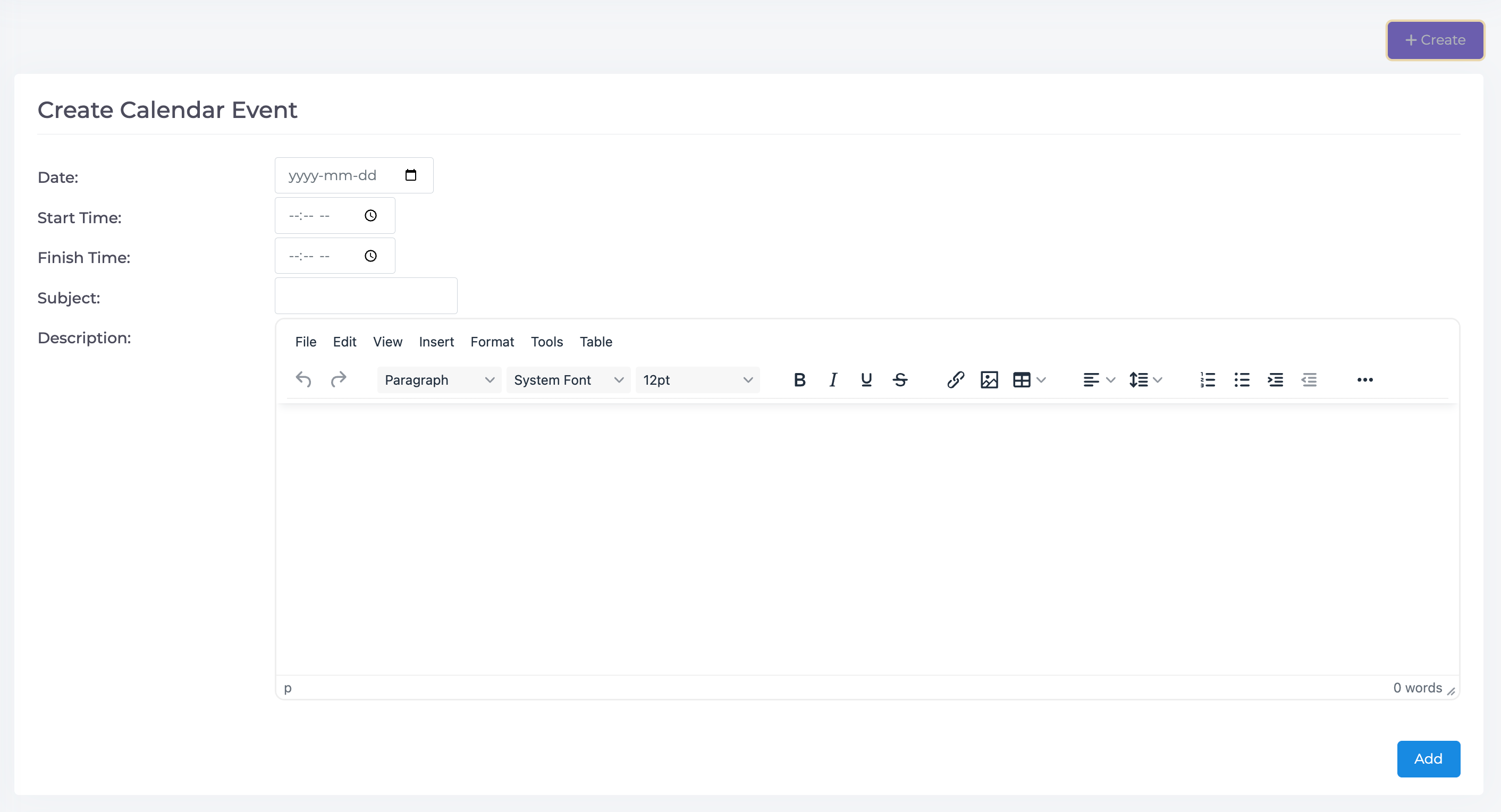Viewport: 1501px width, 812px height.
Task: Open the date picker calendar icon
Action: coord(411,175)
